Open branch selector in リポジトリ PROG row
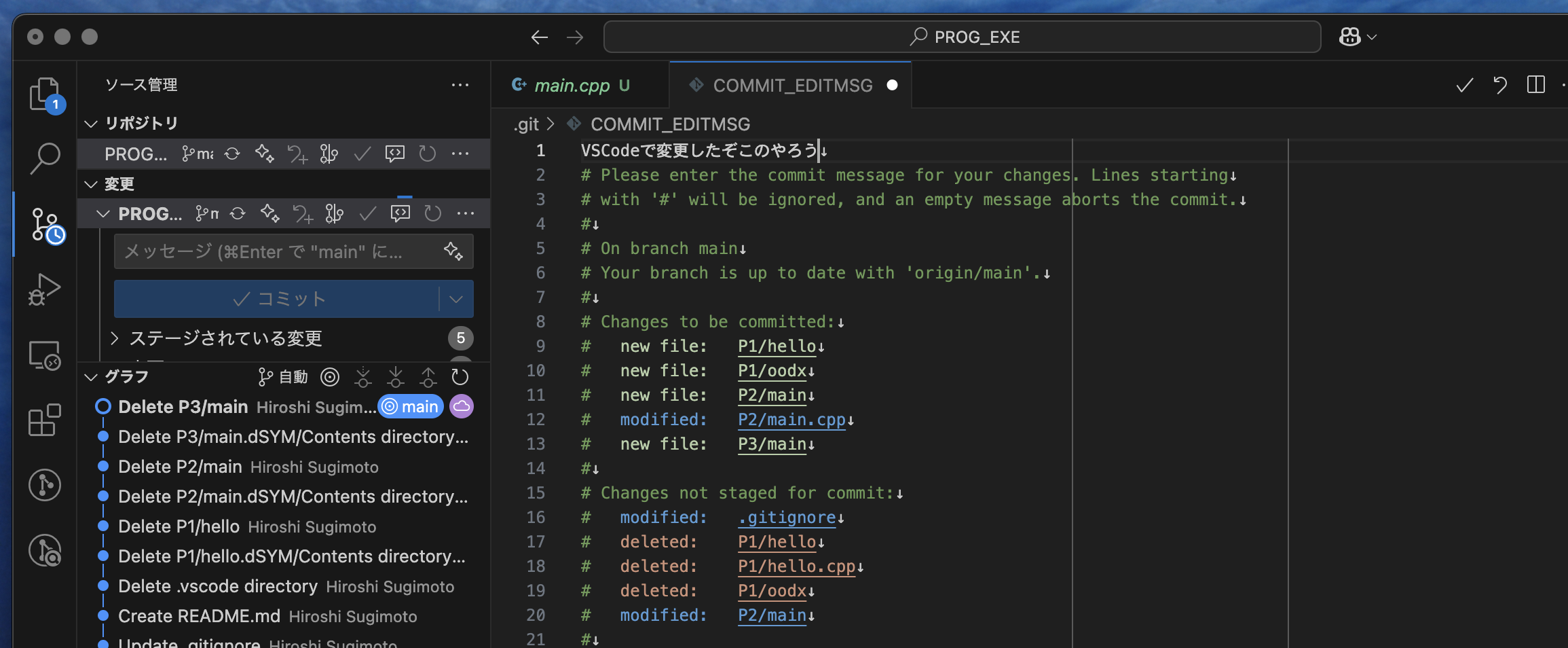This screenshot has height=648, width=1568. coord(198,154)
